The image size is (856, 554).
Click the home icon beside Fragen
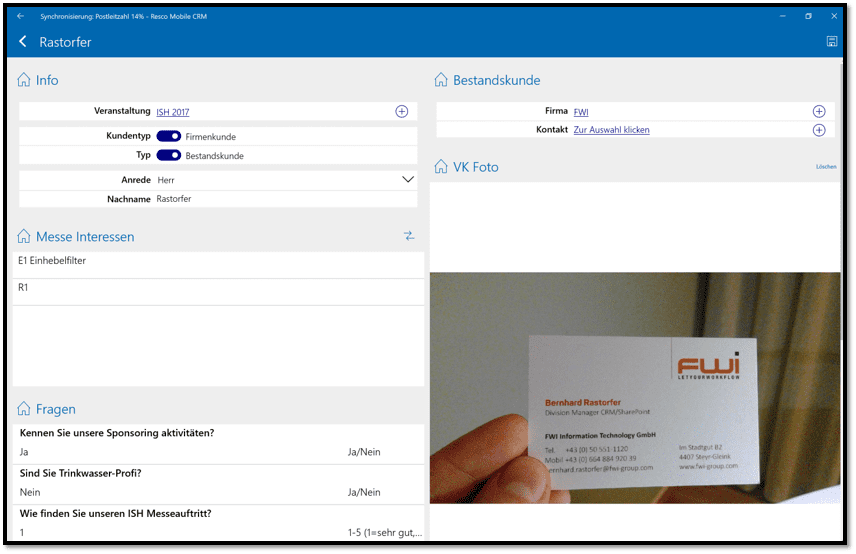(24, 408)
